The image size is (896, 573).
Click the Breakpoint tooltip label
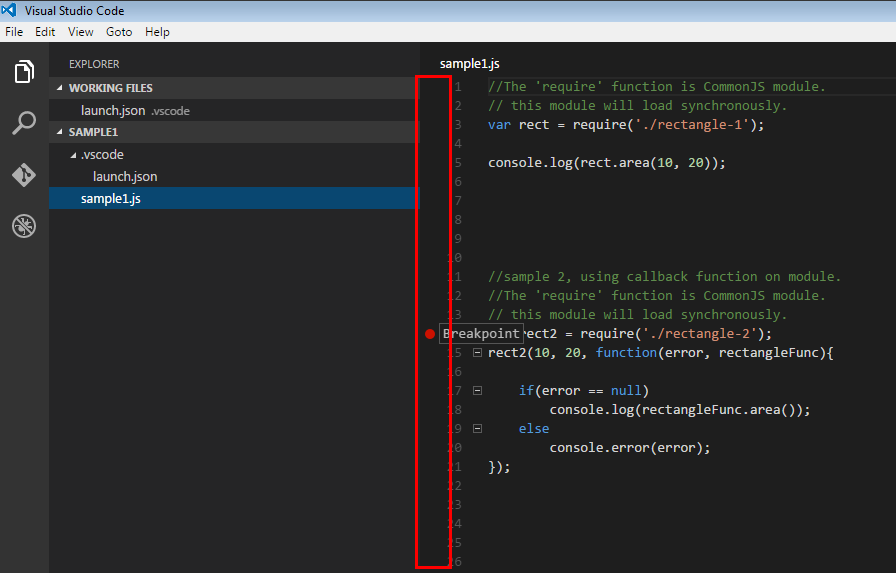click(481, 334)
